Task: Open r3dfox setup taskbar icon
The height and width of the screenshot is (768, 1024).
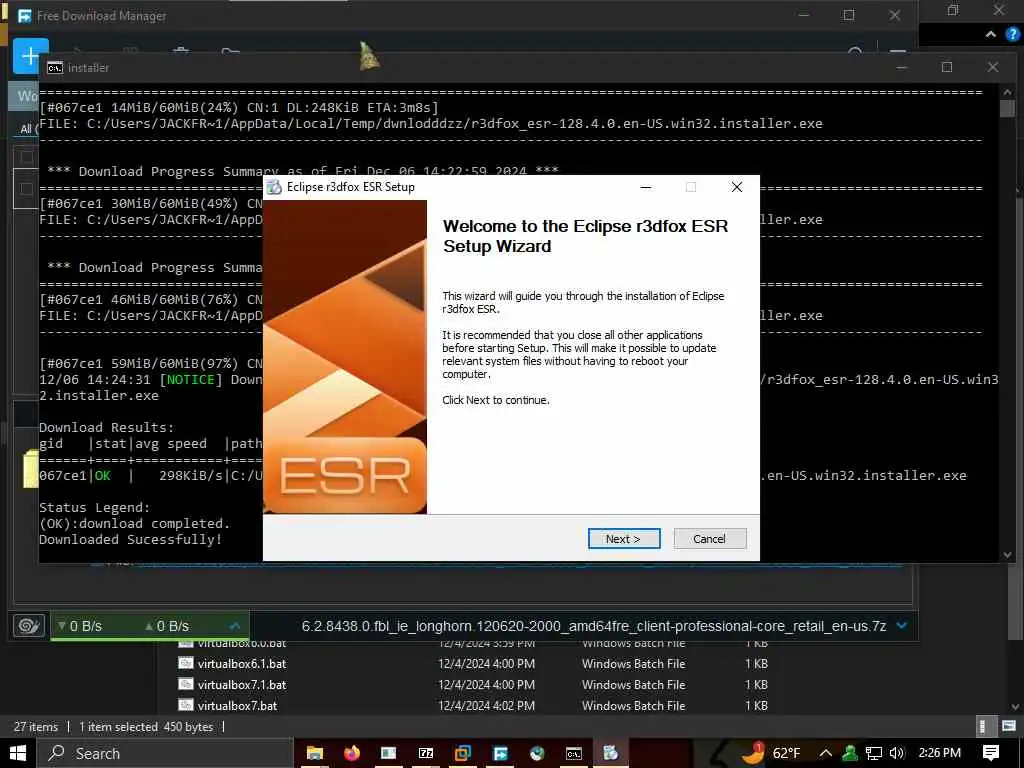Action: pyautogui.click(x=611, y=753)
